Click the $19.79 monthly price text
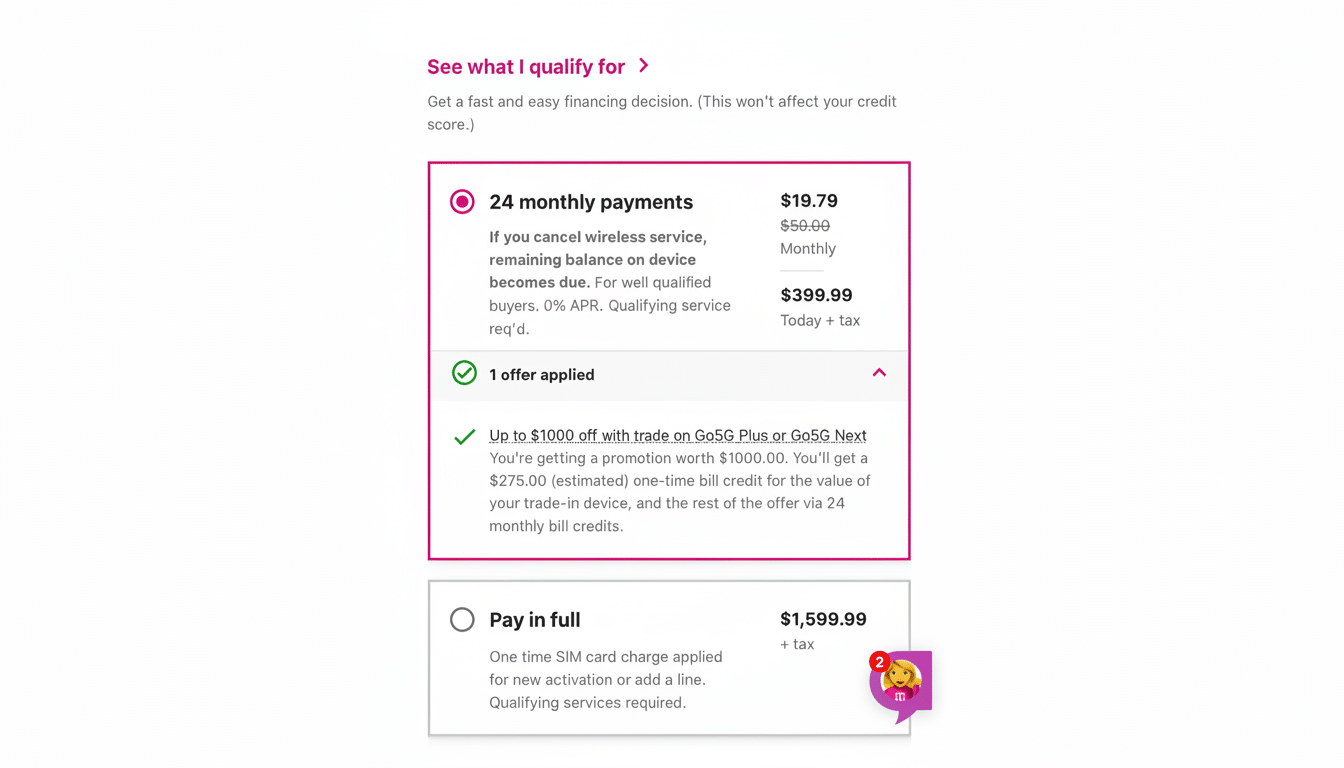 [809, 200]
